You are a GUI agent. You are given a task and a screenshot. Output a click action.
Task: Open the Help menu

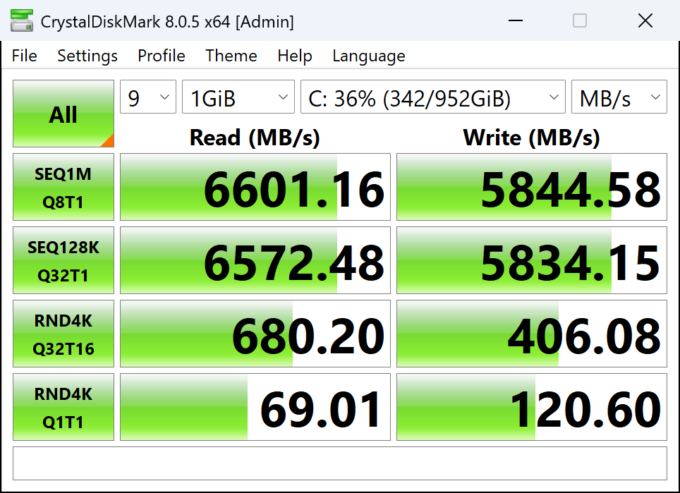(x=295, y=56)
